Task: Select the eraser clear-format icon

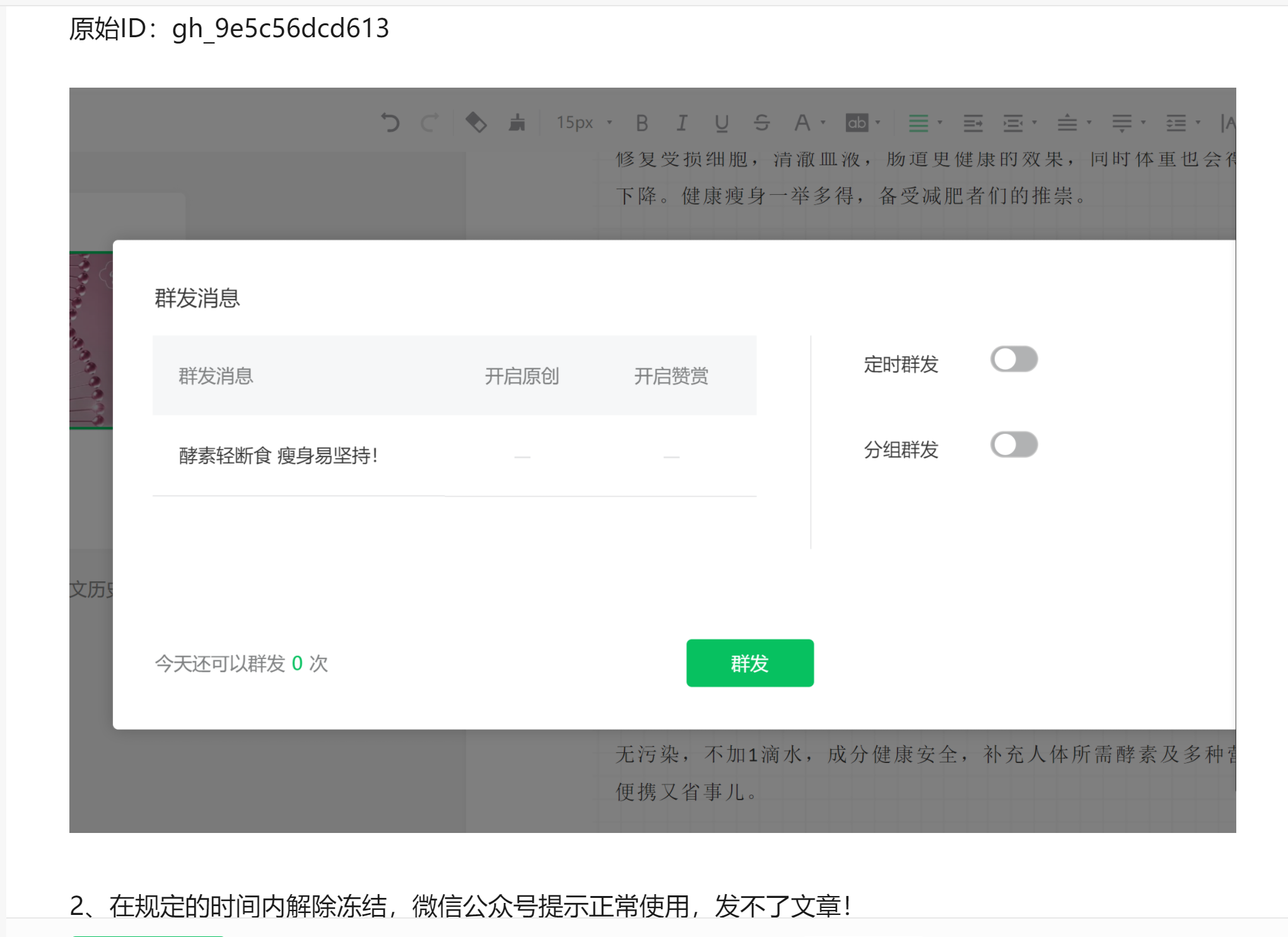Action: [476, 122]
